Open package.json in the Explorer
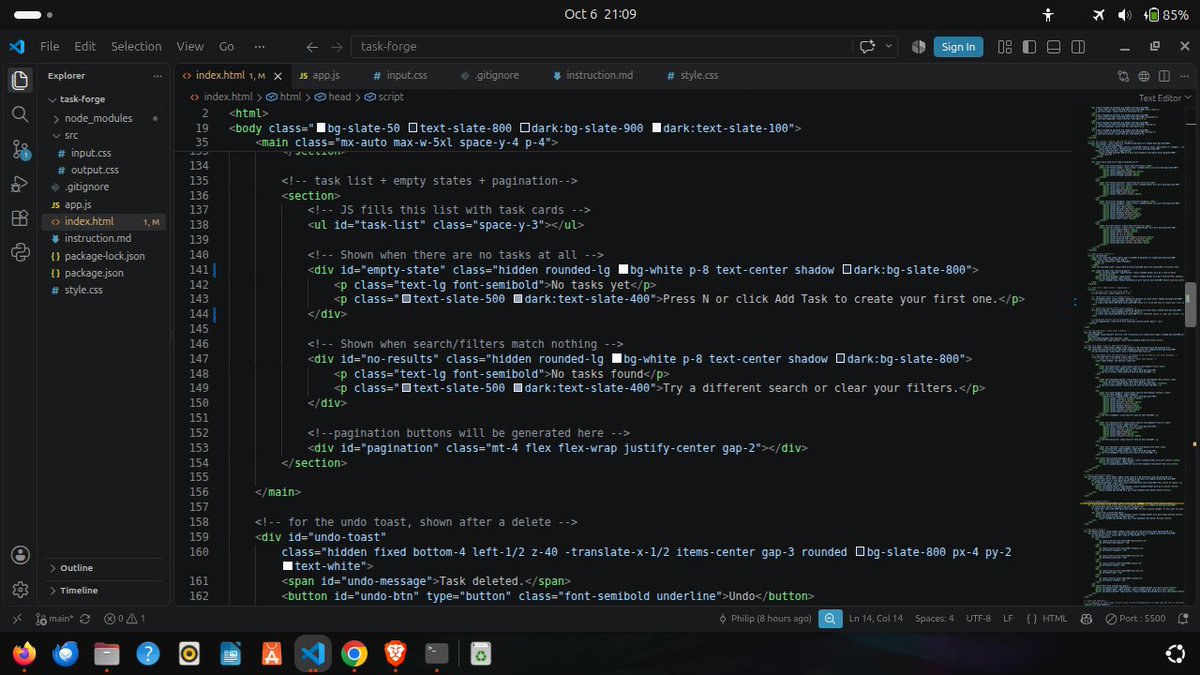 (x=94, y=273)
